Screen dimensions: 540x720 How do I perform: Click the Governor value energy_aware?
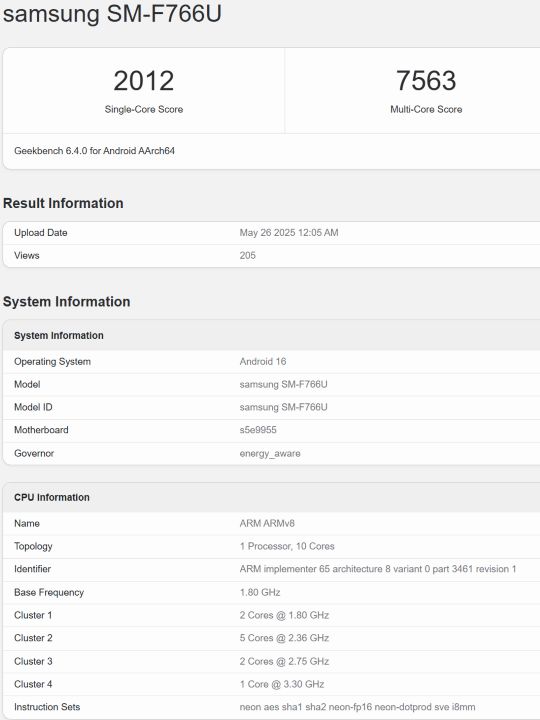coord(270,454)
